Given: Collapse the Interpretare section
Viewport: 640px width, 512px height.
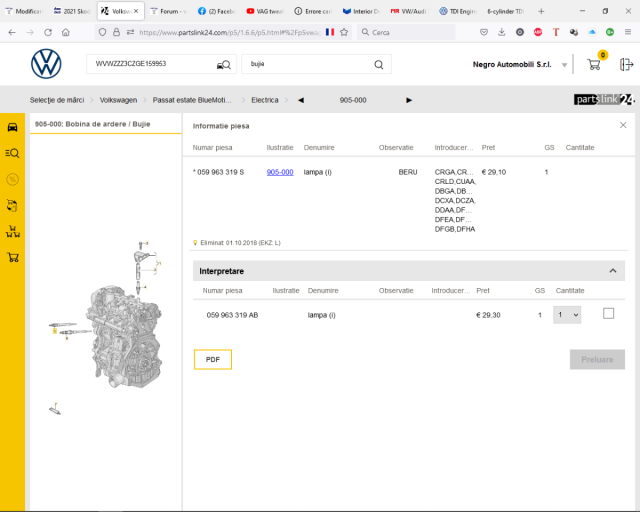Looking at the screenshot, I should [x=612, y=271].
